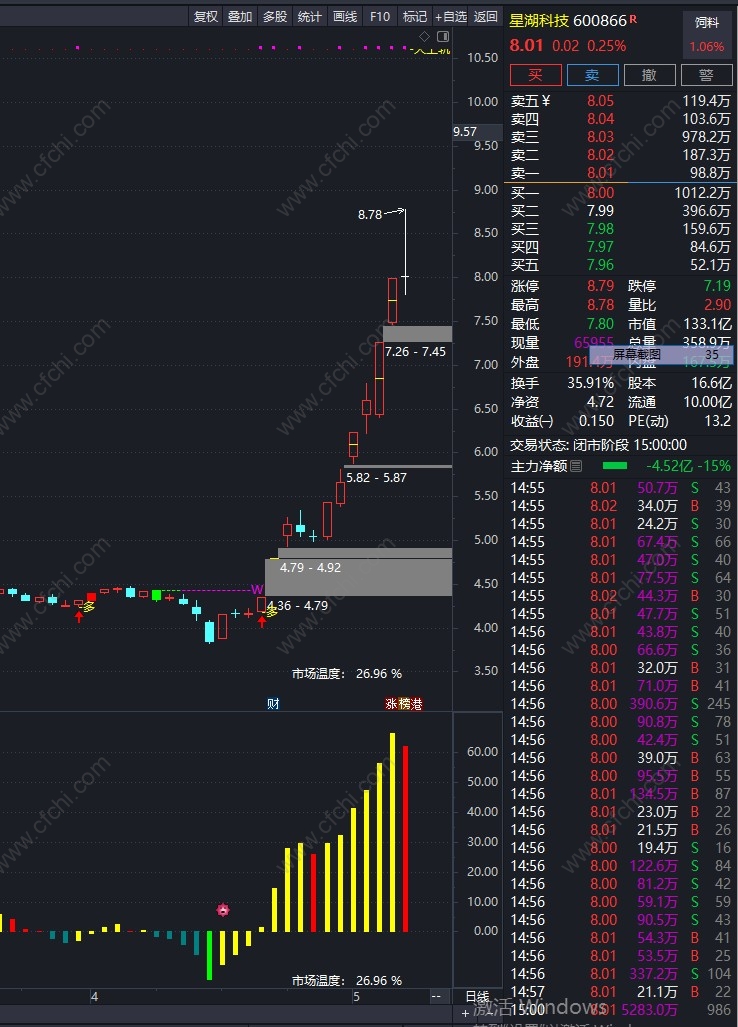Open the 叠加 overlay option
The image size is (738, 1027).
tap(240, 16)
